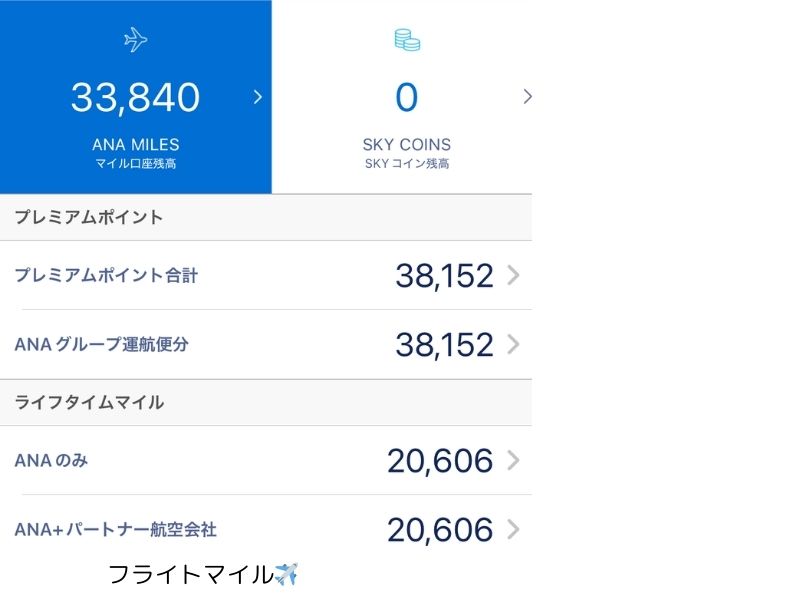This screenshot has height=600, width=800.
Task: Expand the プレミアムポイント合計 row chevron
Action: pyautogui.click(x=513, y=275)
